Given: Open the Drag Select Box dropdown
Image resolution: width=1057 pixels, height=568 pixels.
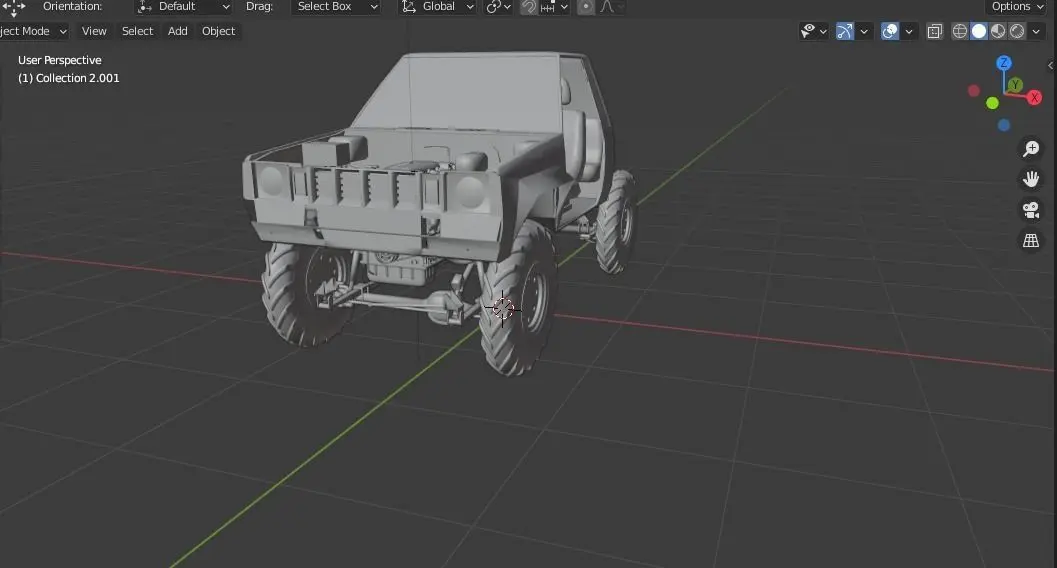Looking at the screenshot, I should (337, 7).
